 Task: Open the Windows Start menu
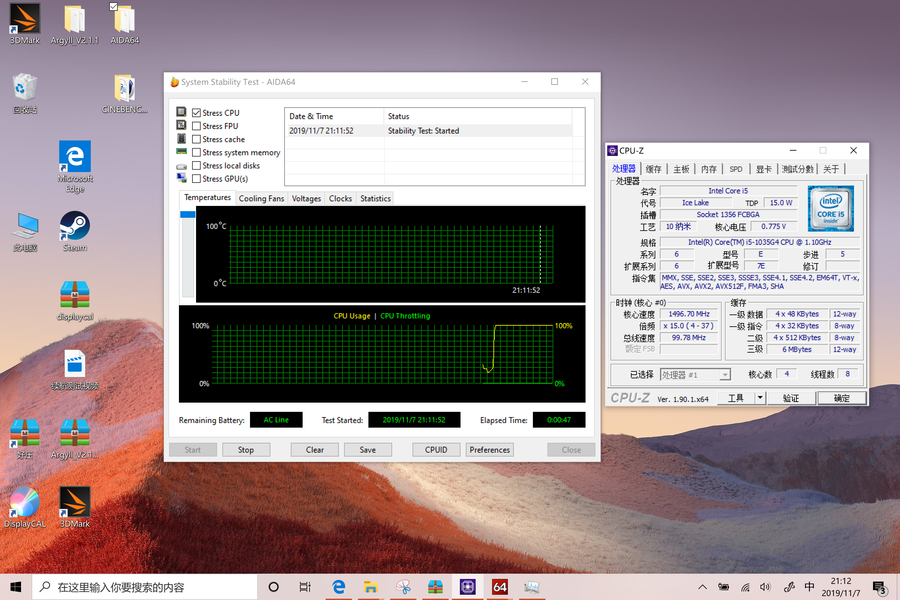click(15, 587)
